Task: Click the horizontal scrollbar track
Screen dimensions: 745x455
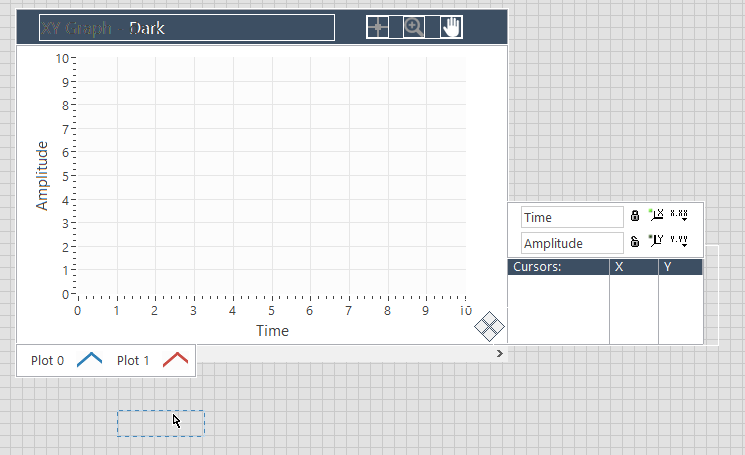Action: coord(344,353)
